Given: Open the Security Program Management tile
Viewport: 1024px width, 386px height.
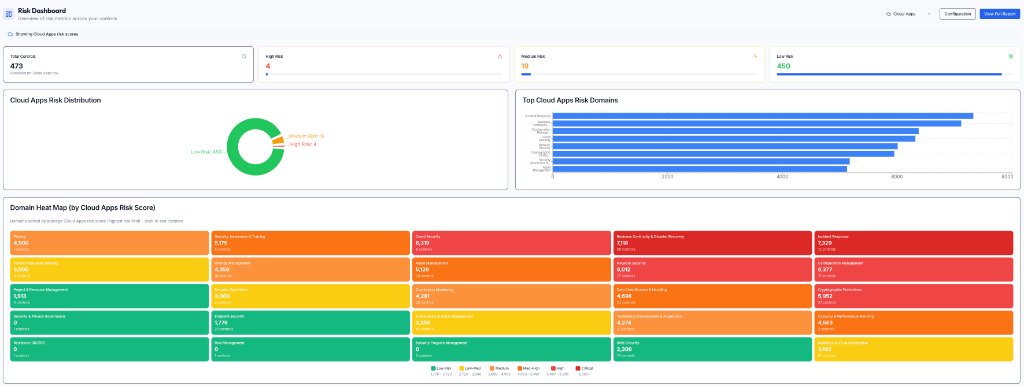Looking at the screenshot, I should click(x=511, y=349).
